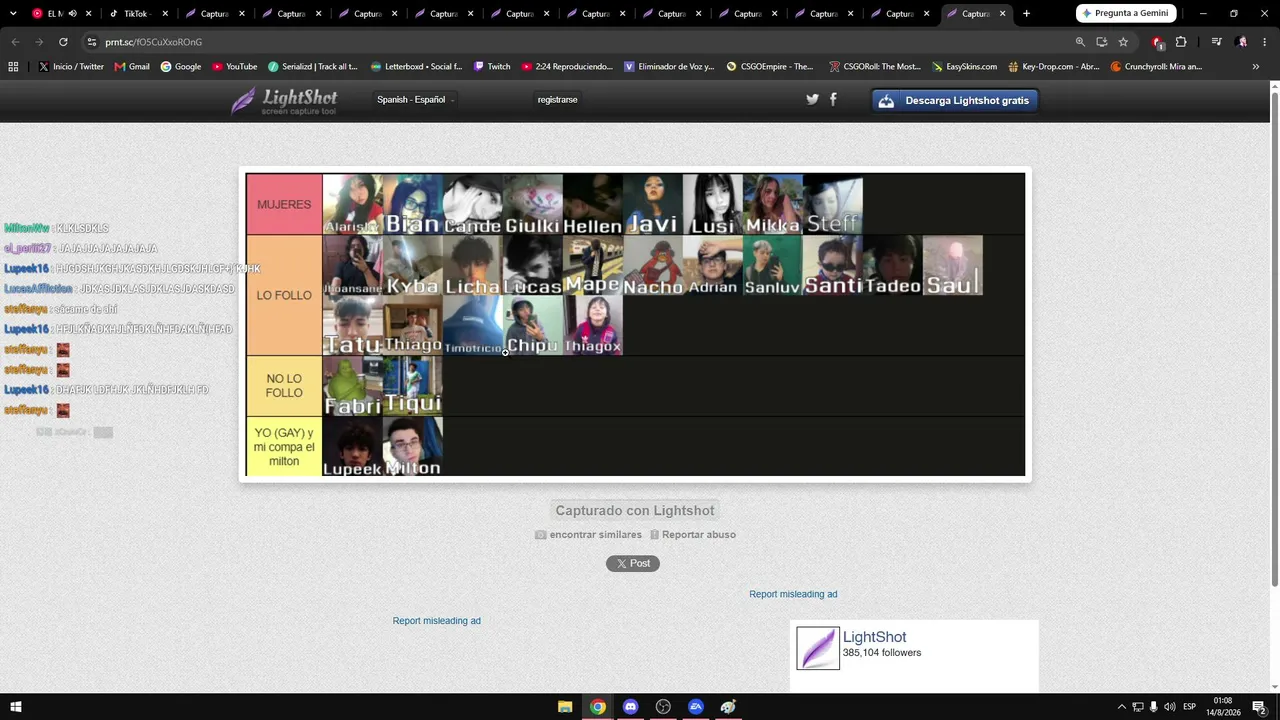
Task: Reload the prnt.sc page
Action: click(63, 42)
